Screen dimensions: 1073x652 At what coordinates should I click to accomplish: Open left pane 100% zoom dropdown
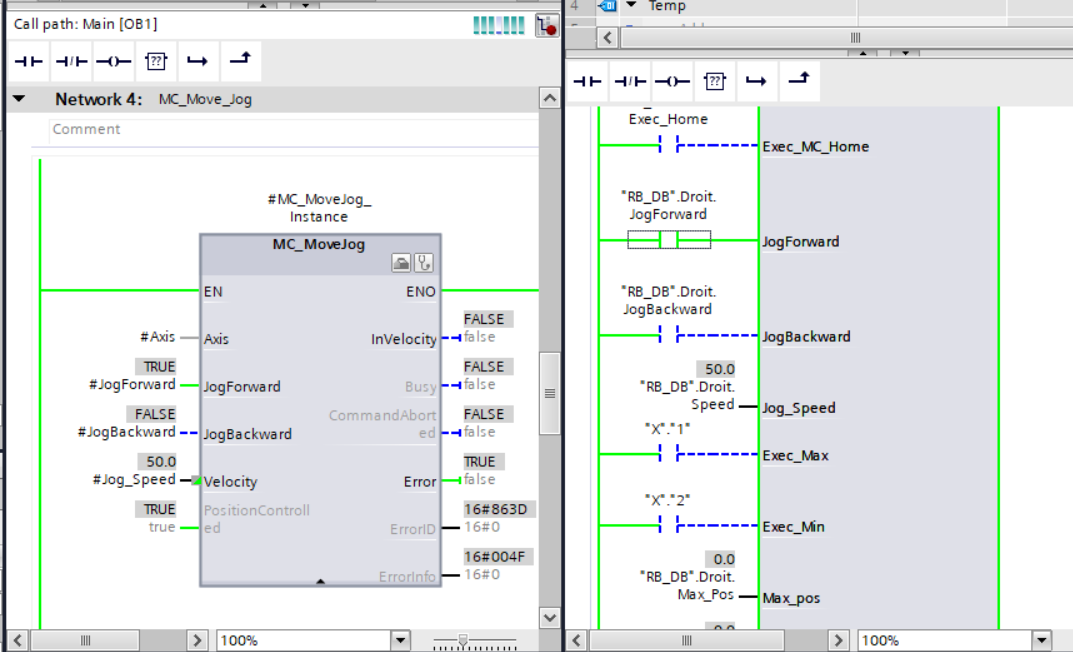400,640
